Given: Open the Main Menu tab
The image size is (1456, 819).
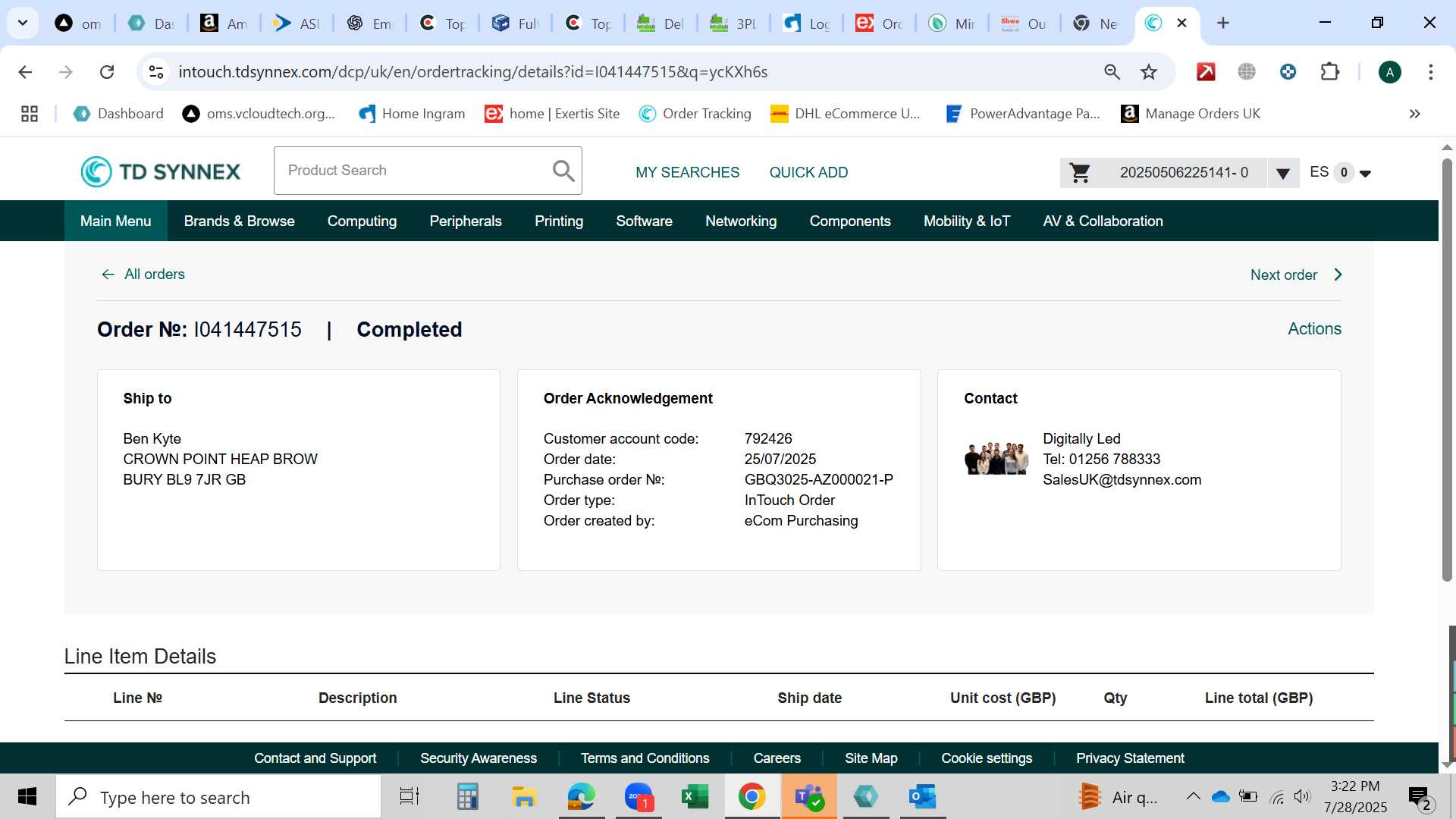Looking at the screenshot, I should [x=115, y=221].
